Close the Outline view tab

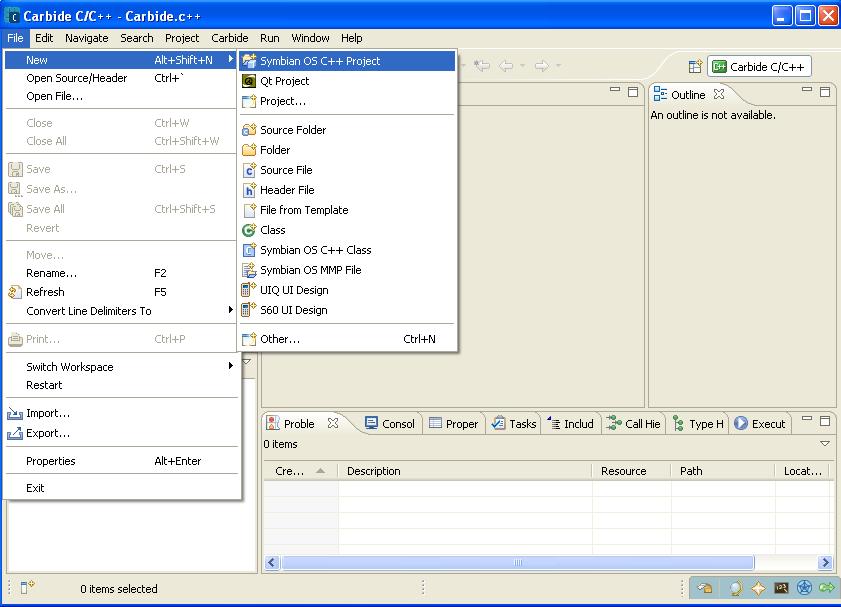click(719, 94)
